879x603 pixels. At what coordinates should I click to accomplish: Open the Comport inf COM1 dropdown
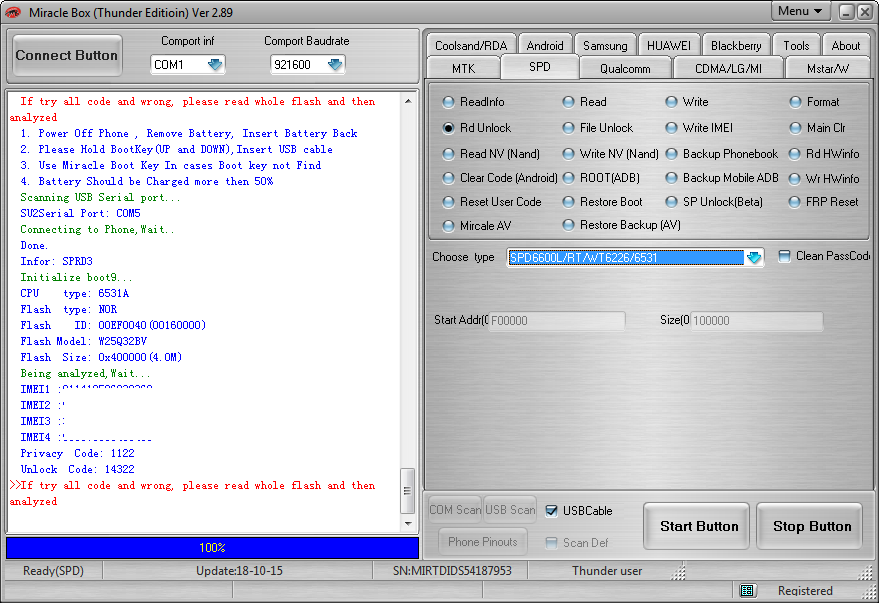[215, 65]
